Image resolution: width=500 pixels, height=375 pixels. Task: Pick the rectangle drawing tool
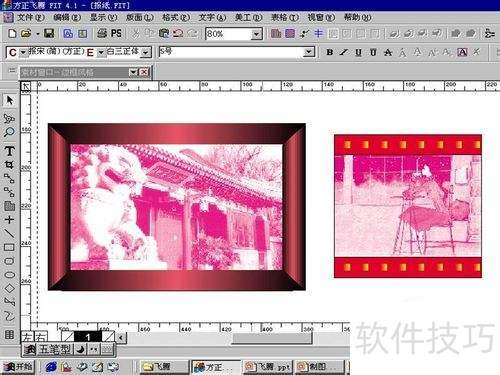[x=9, y=247]
